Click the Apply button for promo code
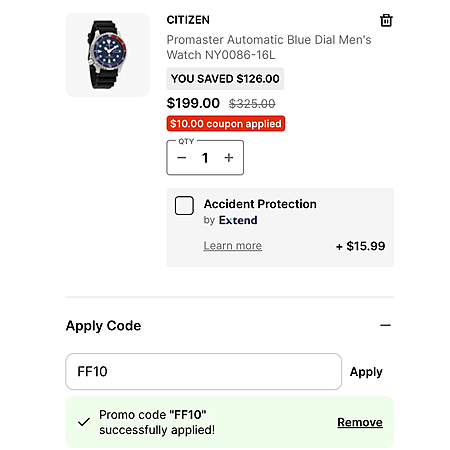 tap(366, 372)
